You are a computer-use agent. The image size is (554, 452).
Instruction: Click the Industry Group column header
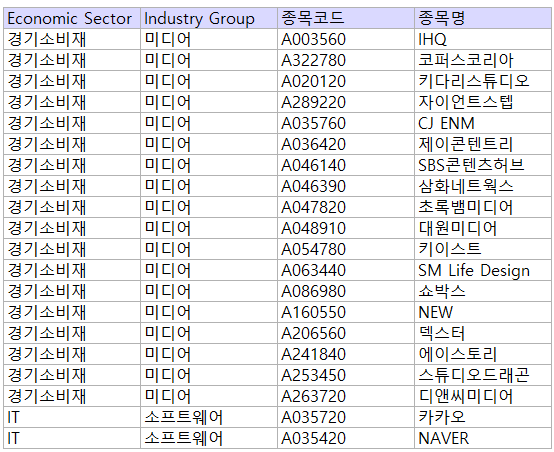(209, 18)
